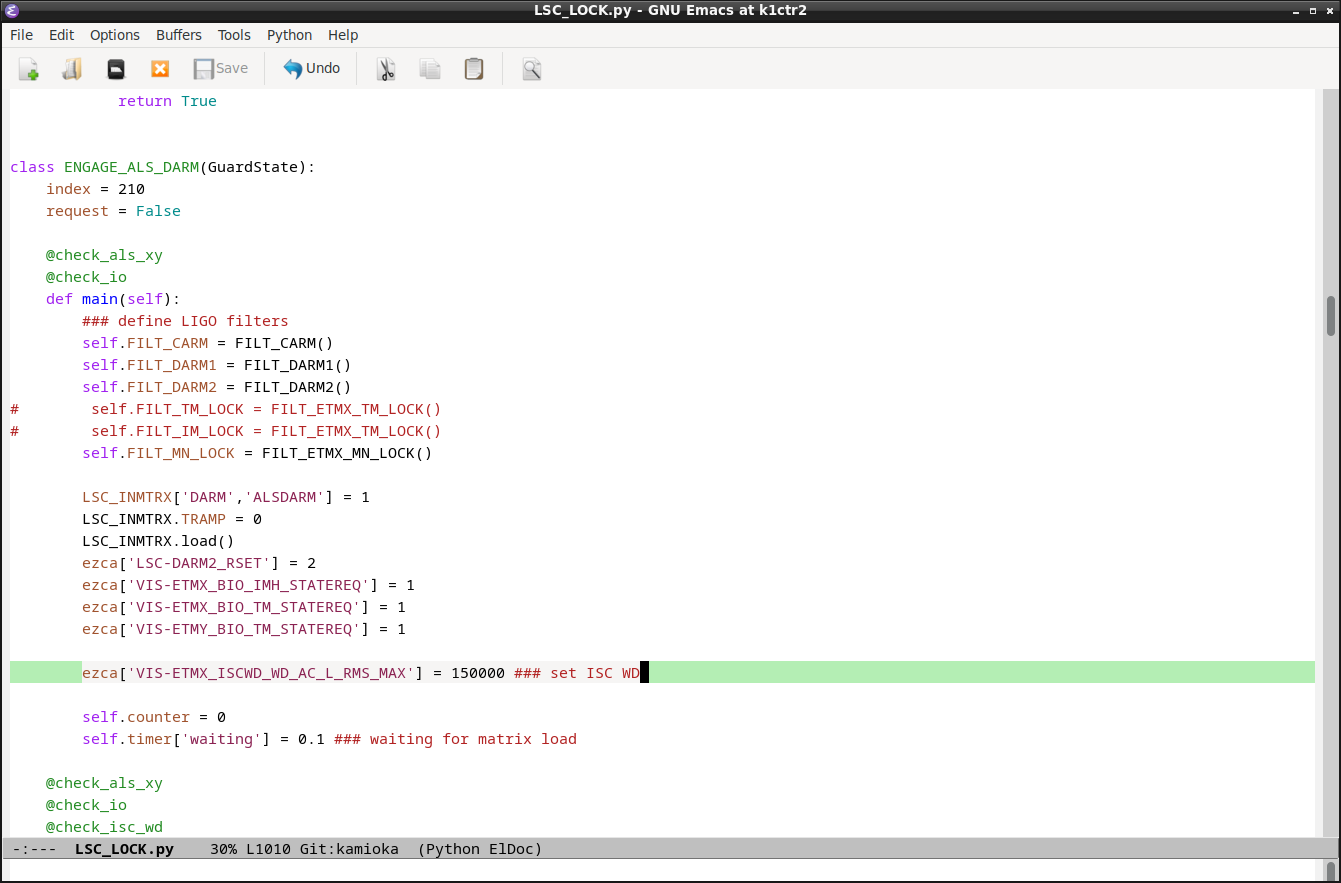Click the Undo toolbar button
Viewport: 1341px width, 883px height.
[x=312, y=69]
